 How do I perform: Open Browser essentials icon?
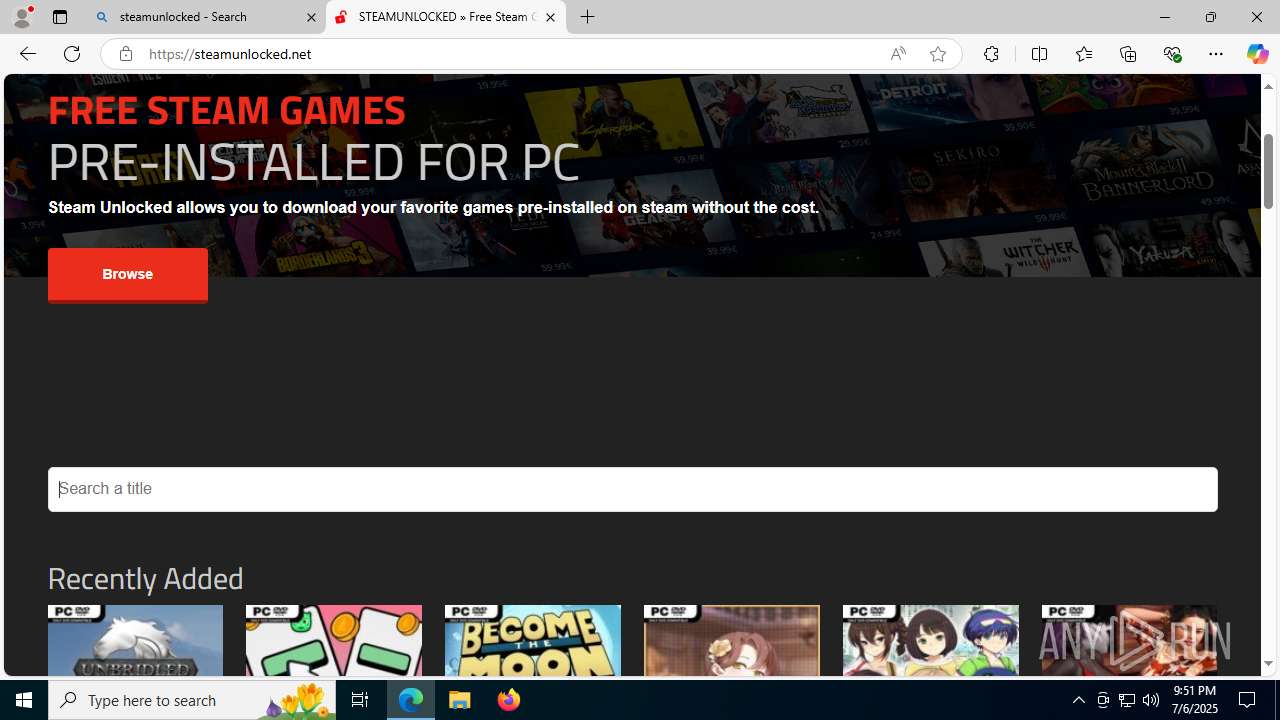click(1172, 54)
